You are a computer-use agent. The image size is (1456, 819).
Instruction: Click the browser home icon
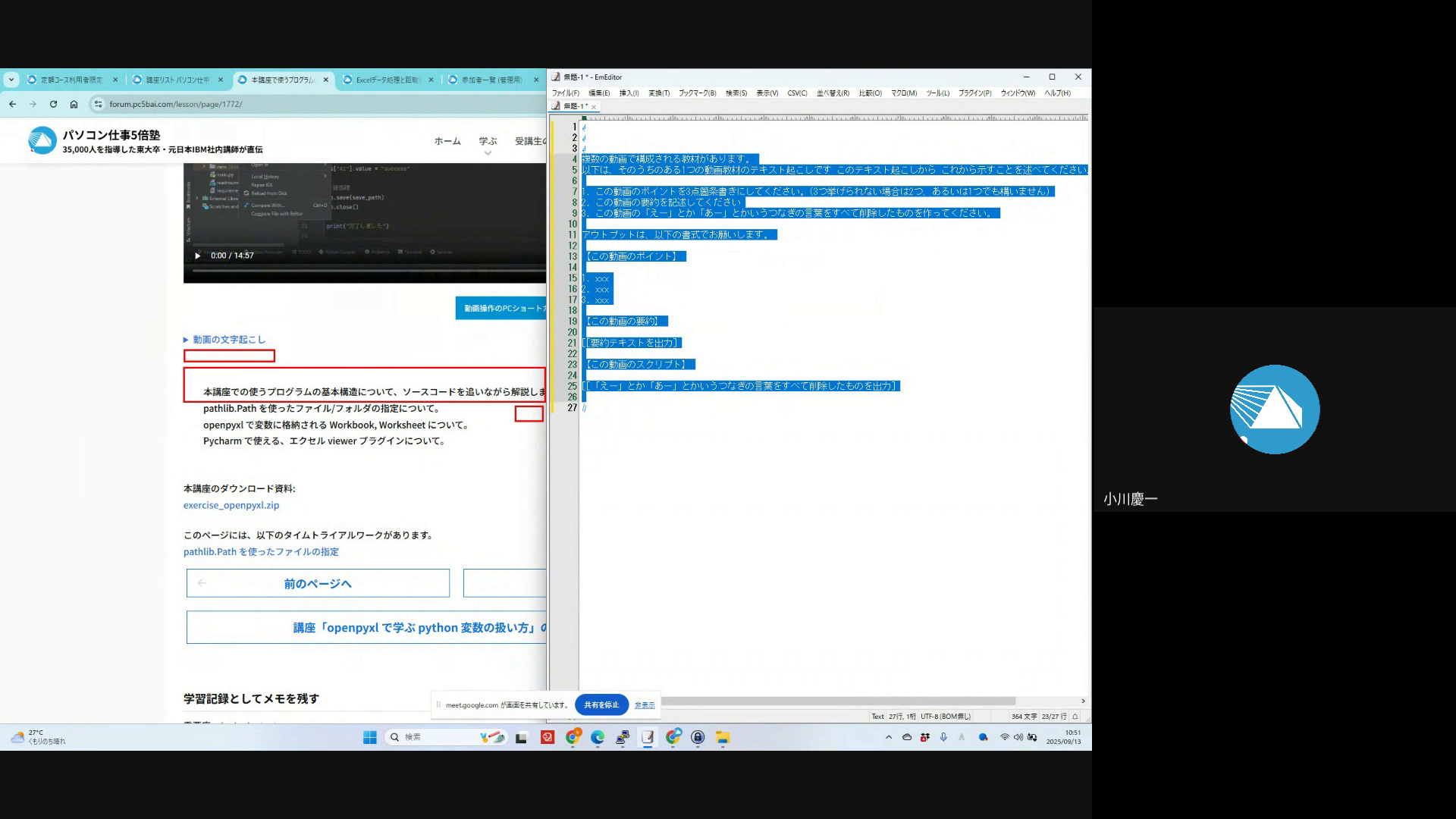point(74,104)
